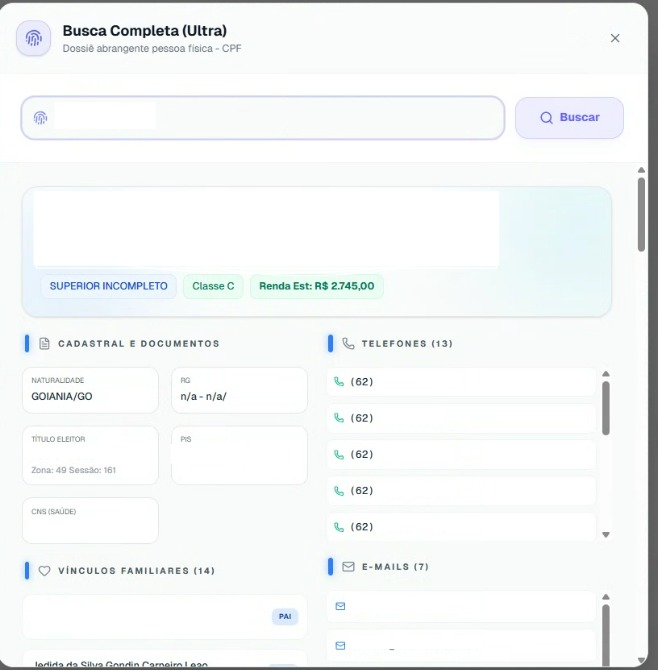The image size is (658, 670).
Task: Click the down arrow of the Telefones scrollbar
Action: (606, 535)
